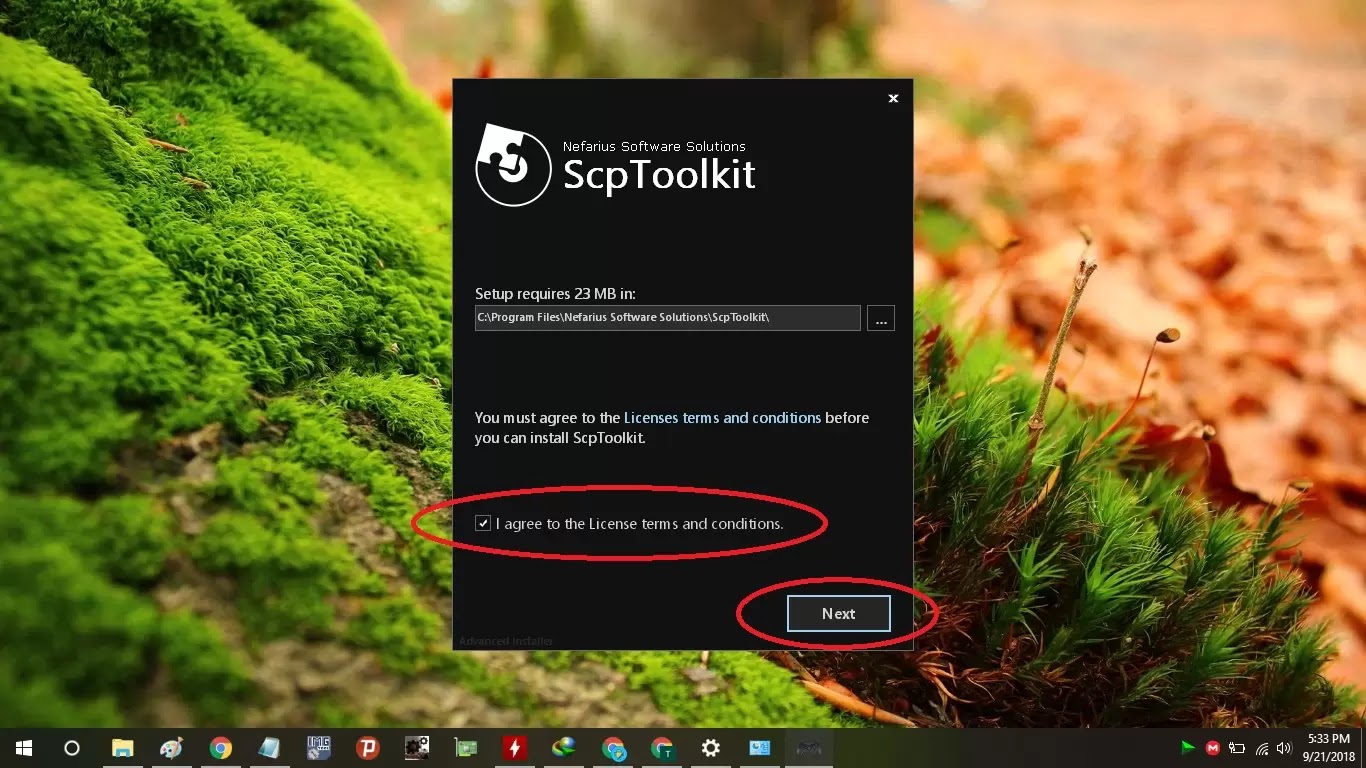Open the red P app icon
Screen dimensions: 1366x768
click(x=367, y=748)
